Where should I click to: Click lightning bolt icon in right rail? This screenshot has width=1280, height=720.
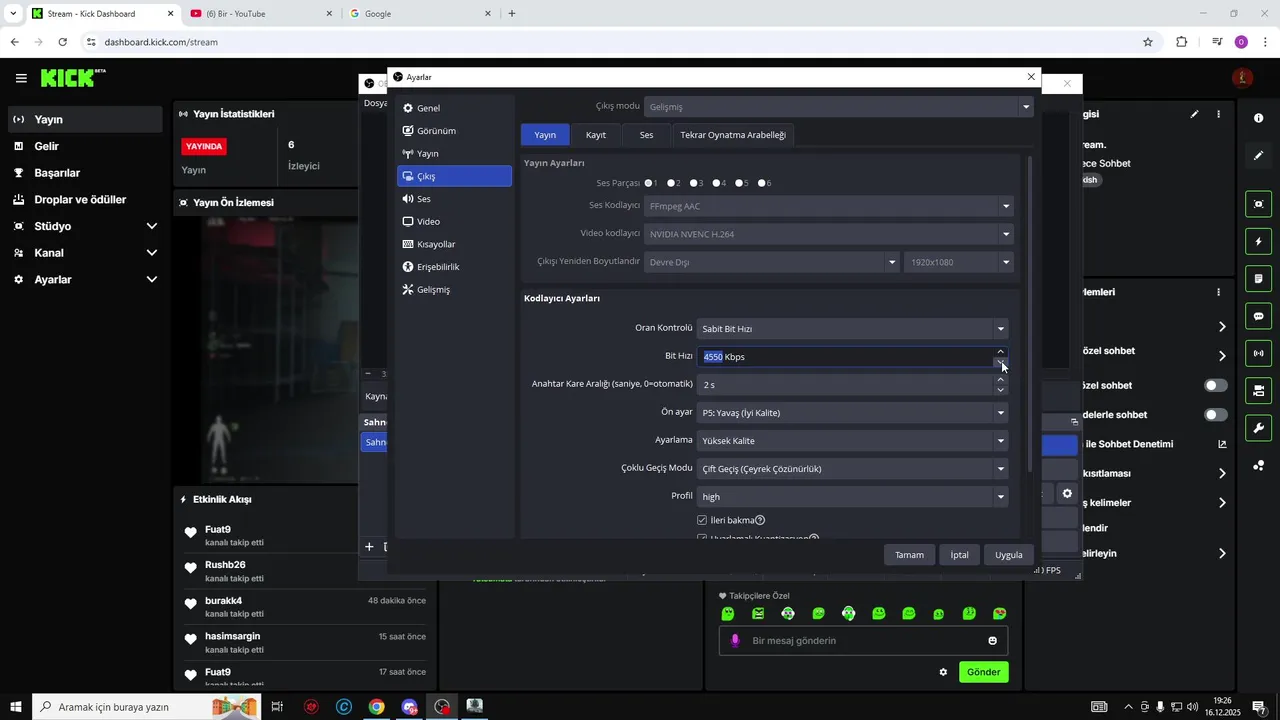(x=1258, y=241)
